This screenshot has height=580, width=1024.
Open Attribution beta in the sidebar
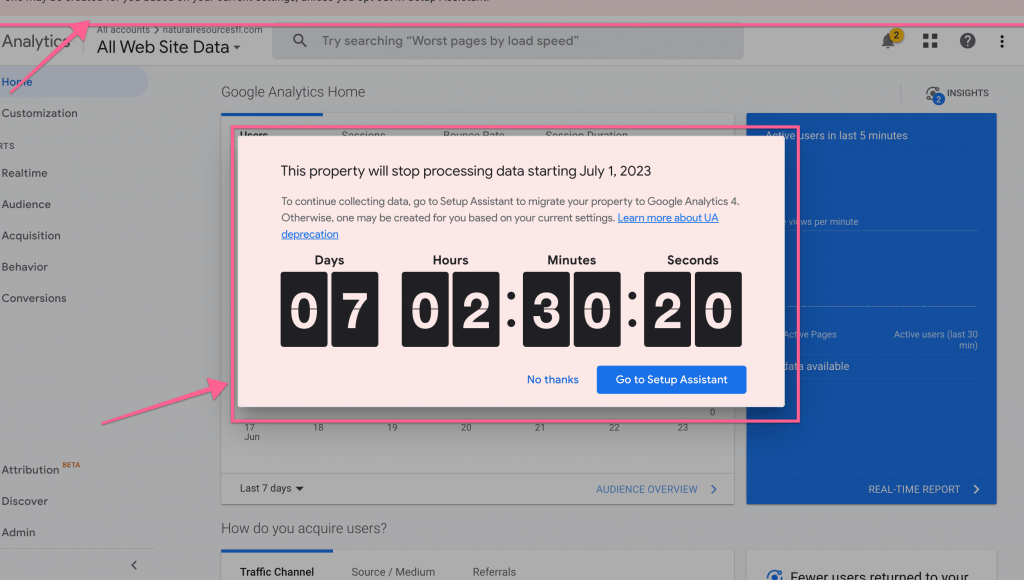tap(40, 469)
